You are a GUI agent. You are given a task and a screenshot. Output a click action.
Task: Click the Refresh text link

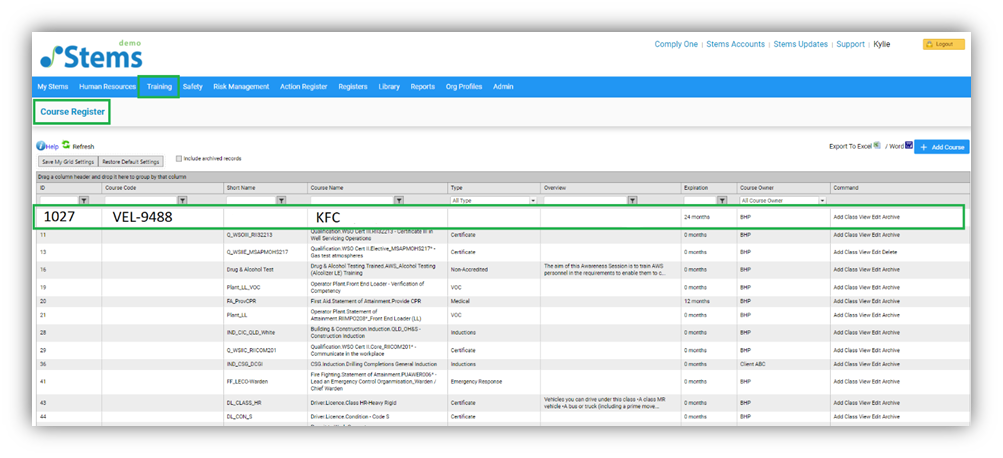(x=83, y=147)
